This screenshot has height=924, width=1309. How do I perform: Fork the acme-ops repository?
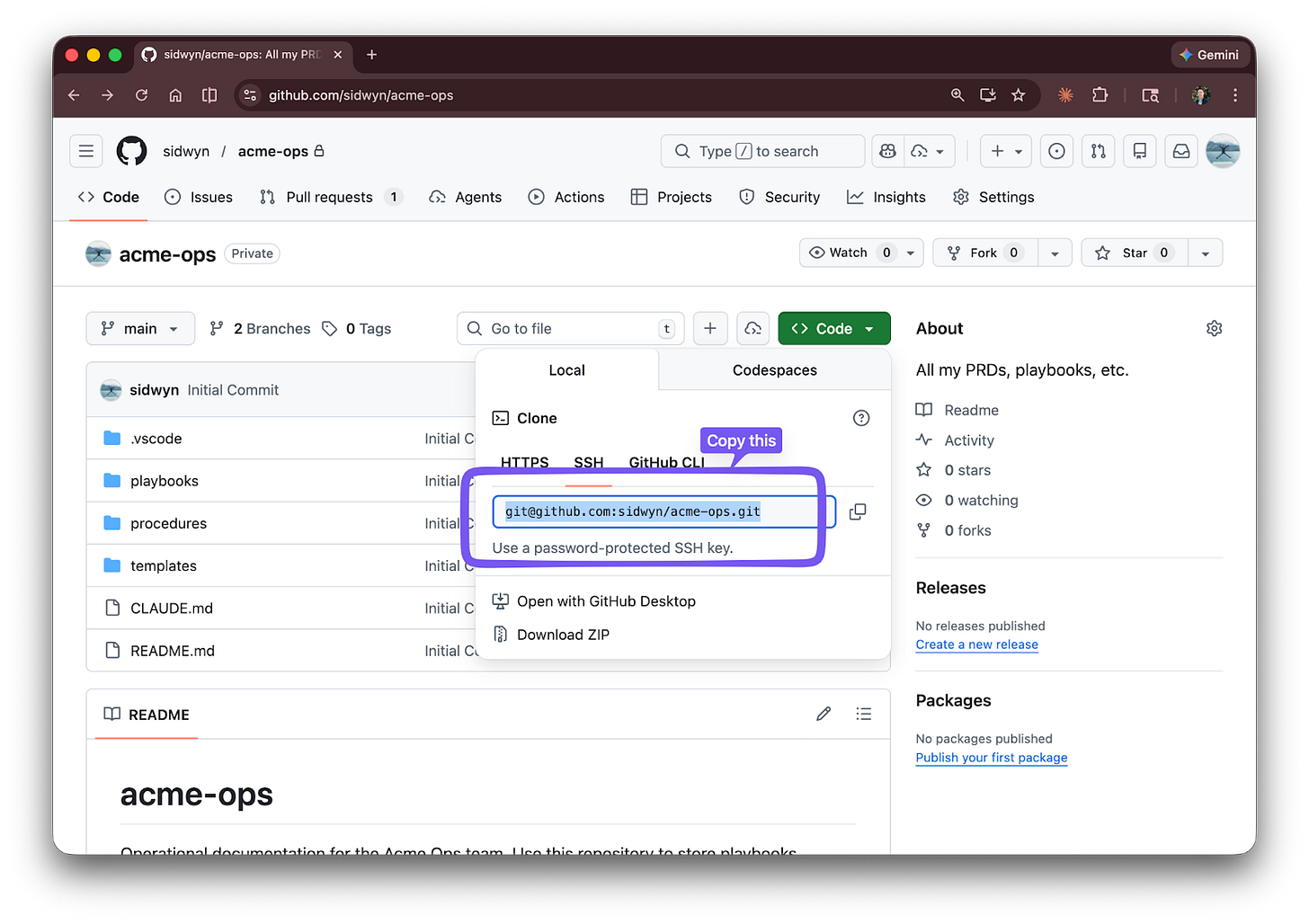pos(985,253)
